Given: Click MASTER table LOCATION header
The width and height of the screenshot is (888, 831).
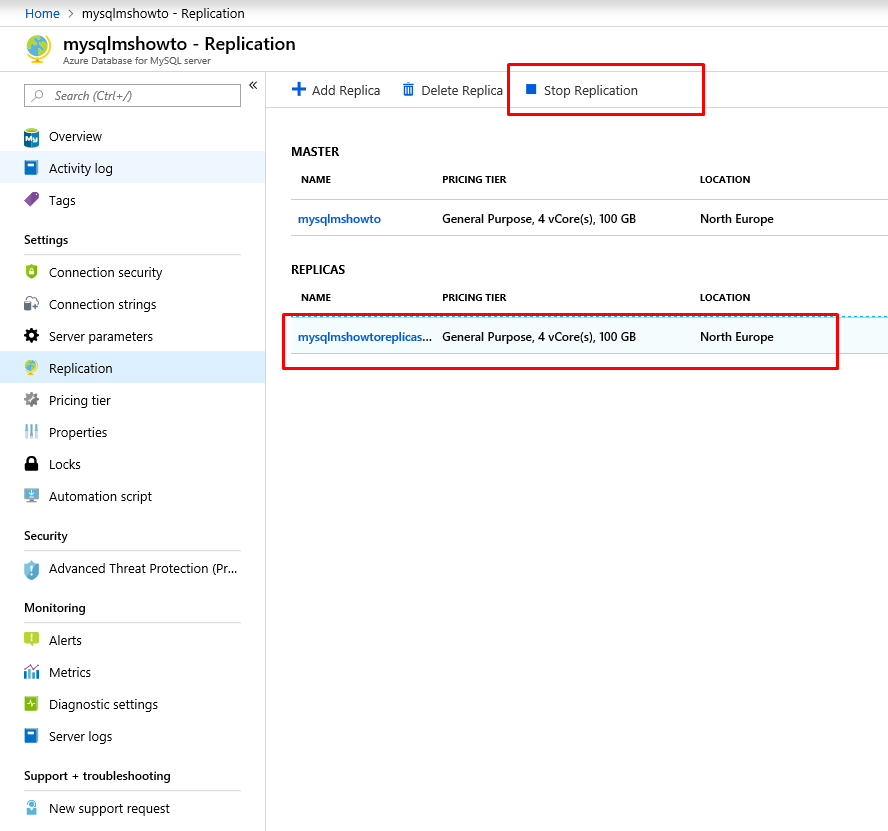Looking at the screenshot, I should coord(725,180).
